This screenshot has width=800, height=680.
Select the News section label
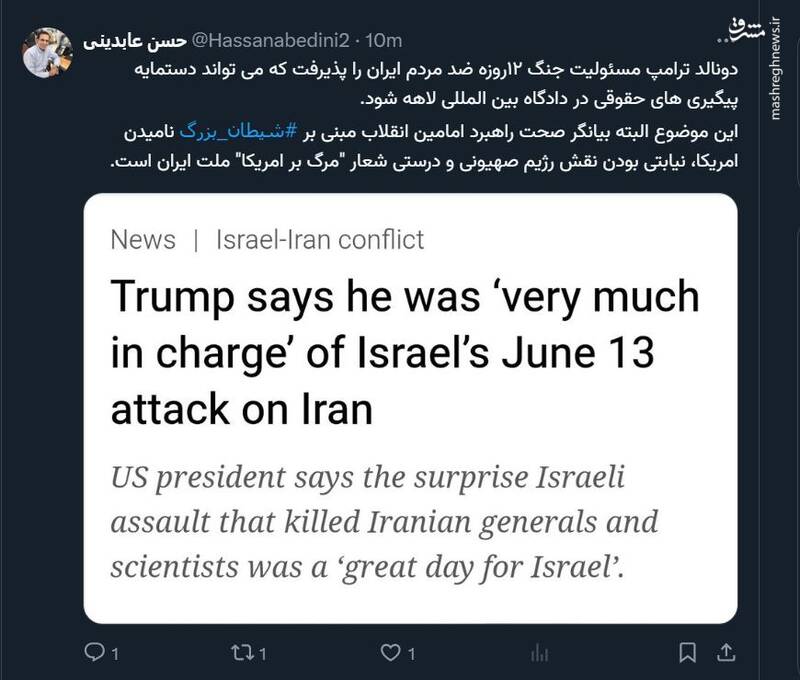pyautogui.click(x=143, y=240)
